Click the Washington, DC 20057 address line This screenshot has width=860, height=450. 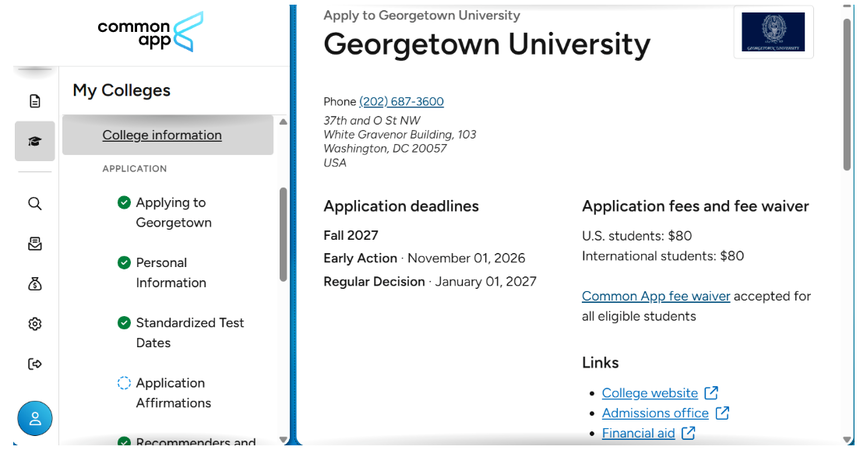tap(385, 149)
